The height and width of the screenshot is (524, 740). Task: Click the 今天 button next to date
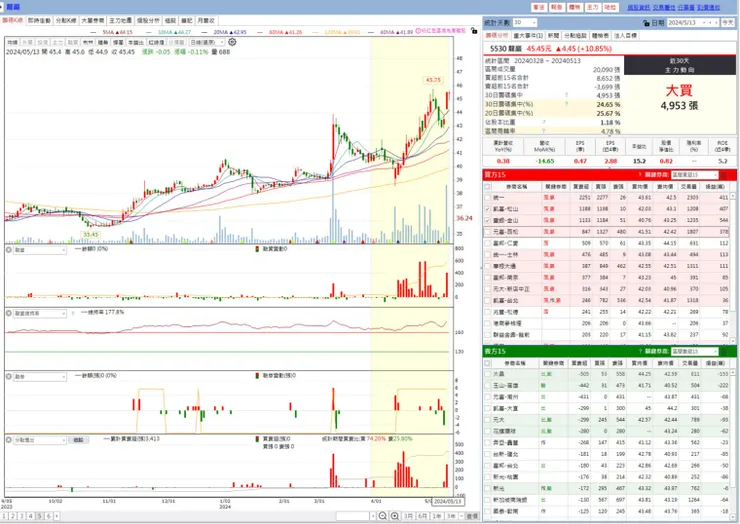pos(728,23)
